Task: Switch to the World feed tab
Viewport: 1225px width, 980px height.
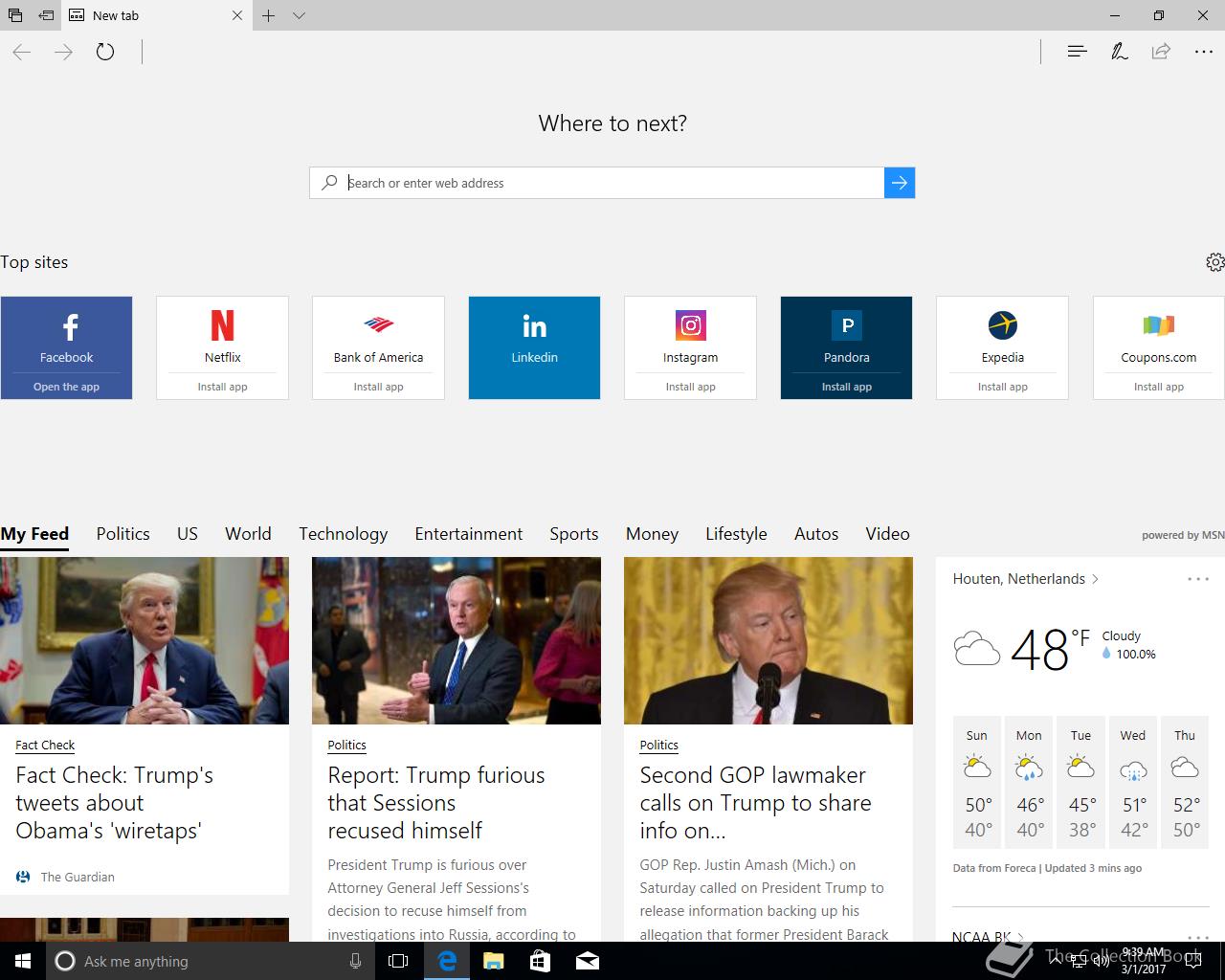Action: pyautogui.click(x=248, y=534)
